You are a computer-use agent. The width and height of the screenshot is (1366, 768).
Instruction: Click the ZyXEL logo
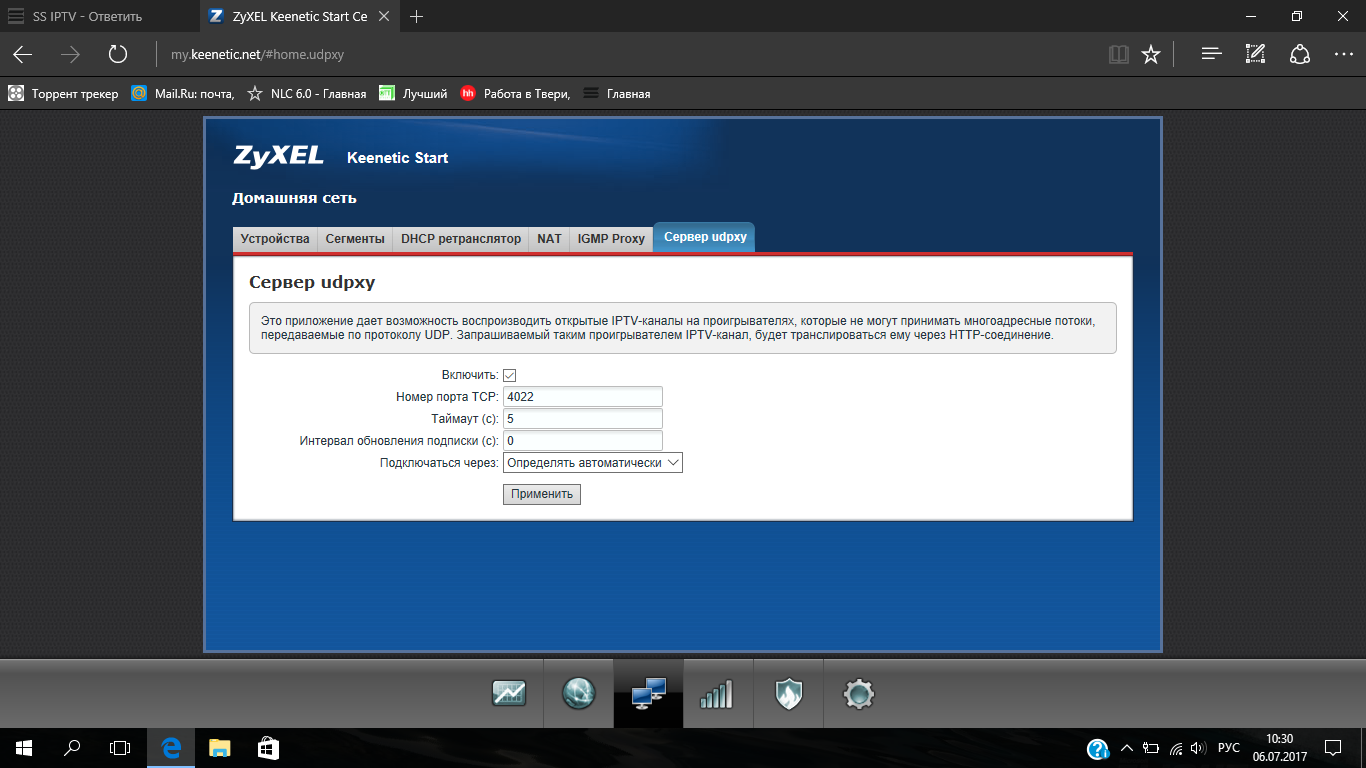point(279,156)
